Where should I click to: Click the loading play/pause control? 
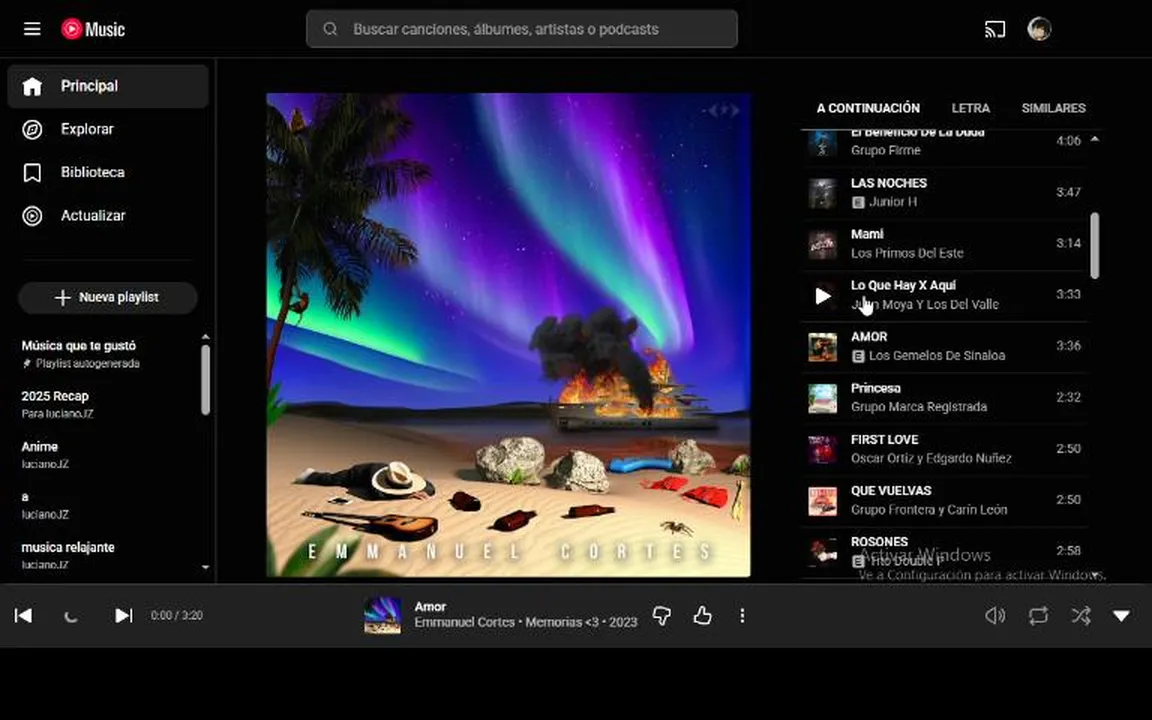click(71, 616)
